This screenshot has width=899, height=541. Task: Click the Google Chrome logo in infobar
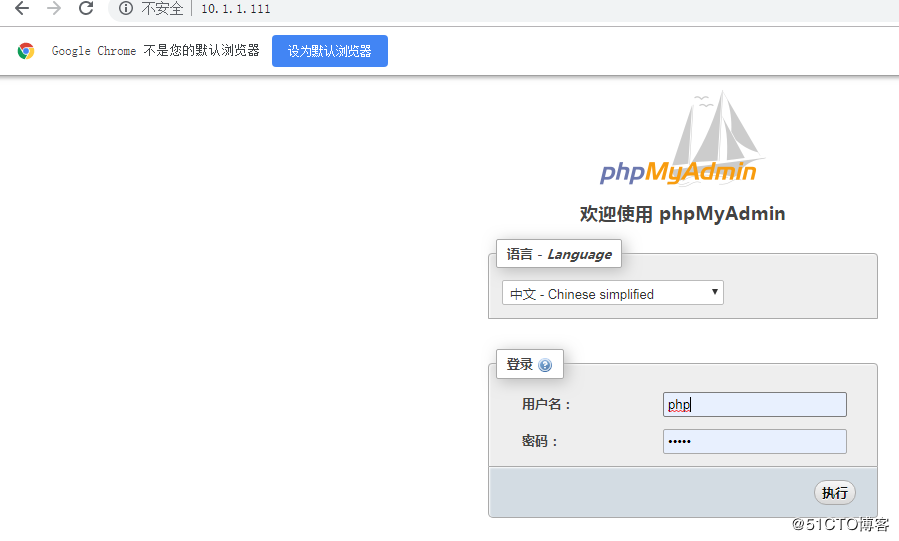pyautogui.click(x=26, y=51)
